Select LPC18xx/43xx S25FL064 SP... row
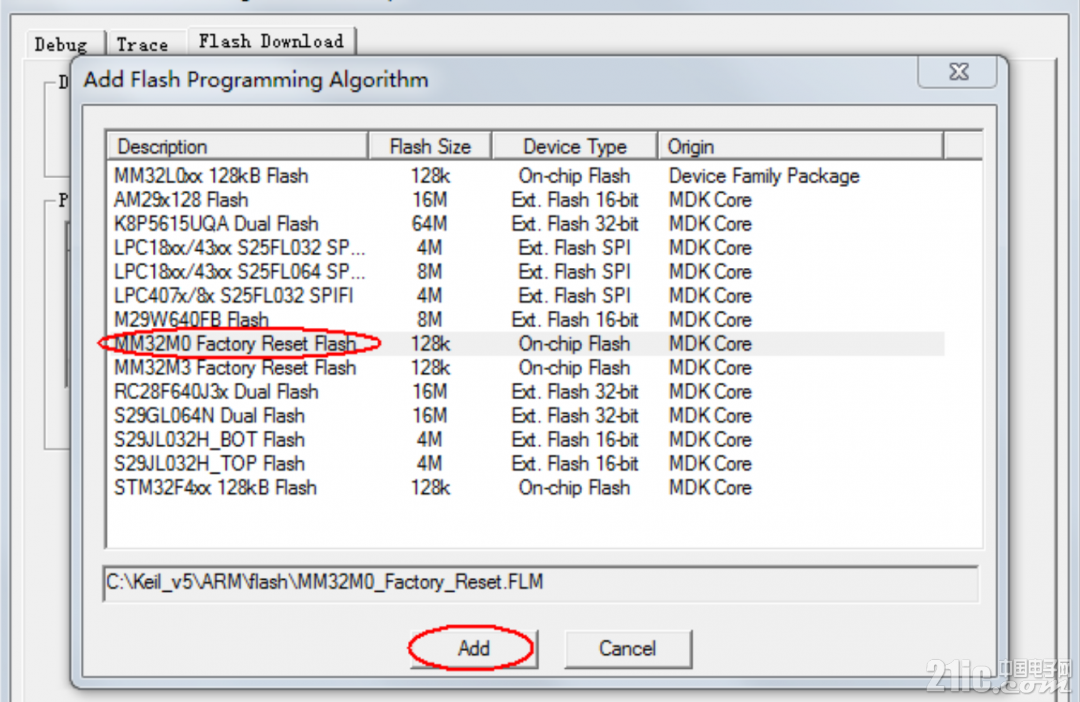 point(526,271)
